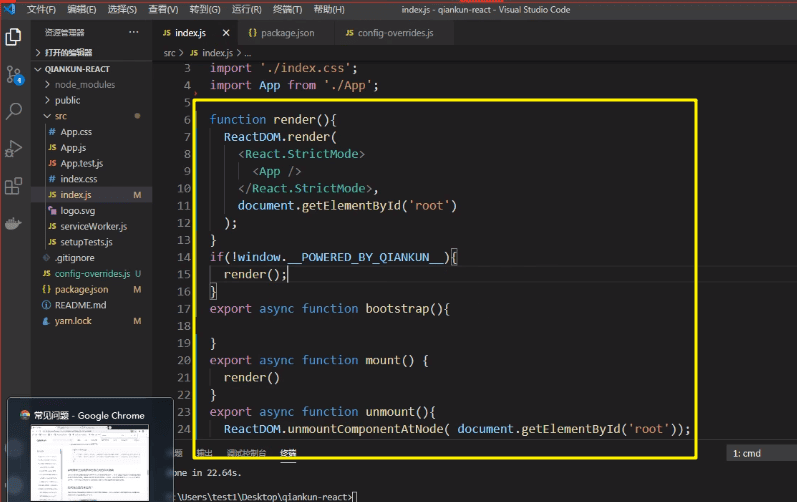The width and height of the screenshot is (797, 502).
Task: Open the 终端(T) menu
Action: (287, 9)
